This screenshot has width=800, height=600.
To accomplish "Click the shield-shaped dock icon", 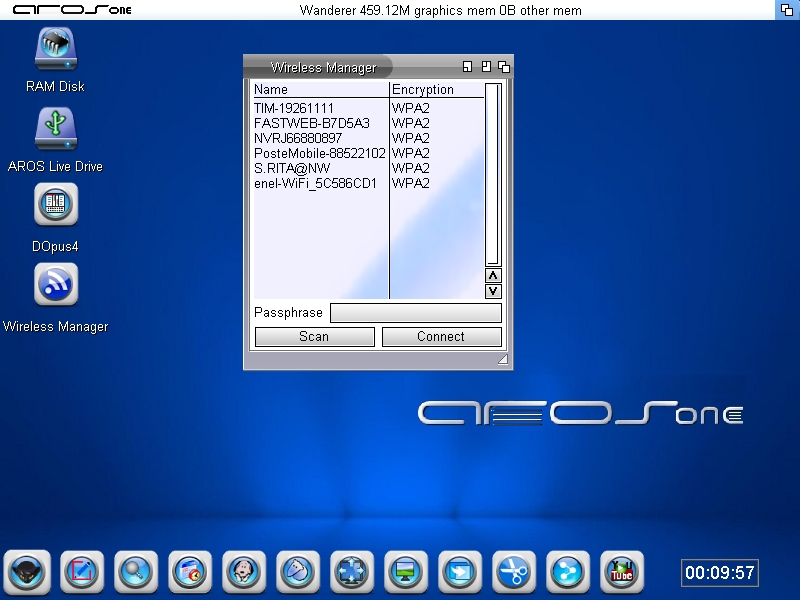I will [x=298, y=571].
